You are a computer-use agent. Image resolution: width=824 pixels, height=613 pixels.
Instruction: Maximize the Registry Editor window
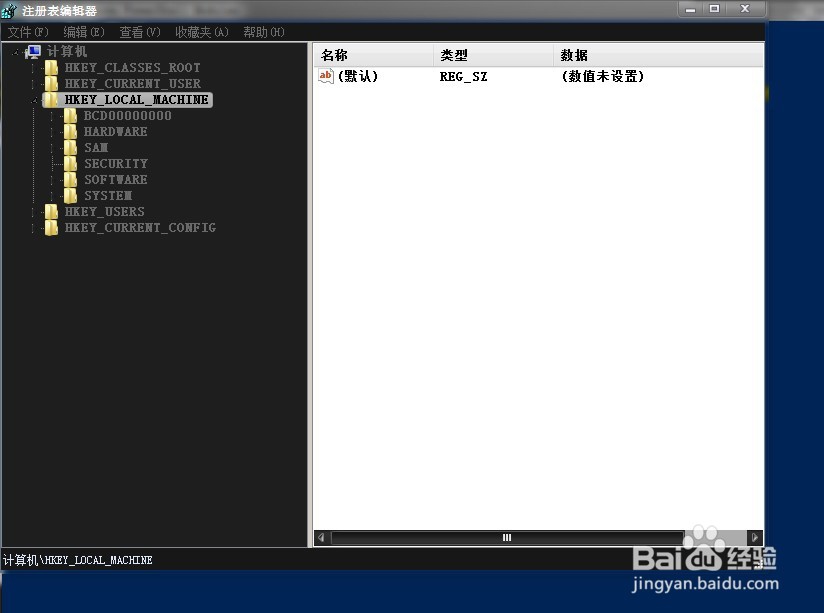pos(714,9)
